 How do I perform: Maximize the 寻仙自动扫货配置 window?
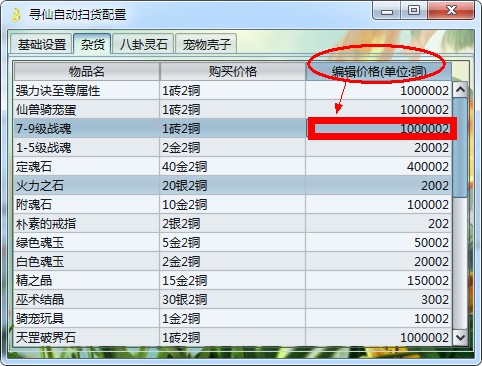414,11
